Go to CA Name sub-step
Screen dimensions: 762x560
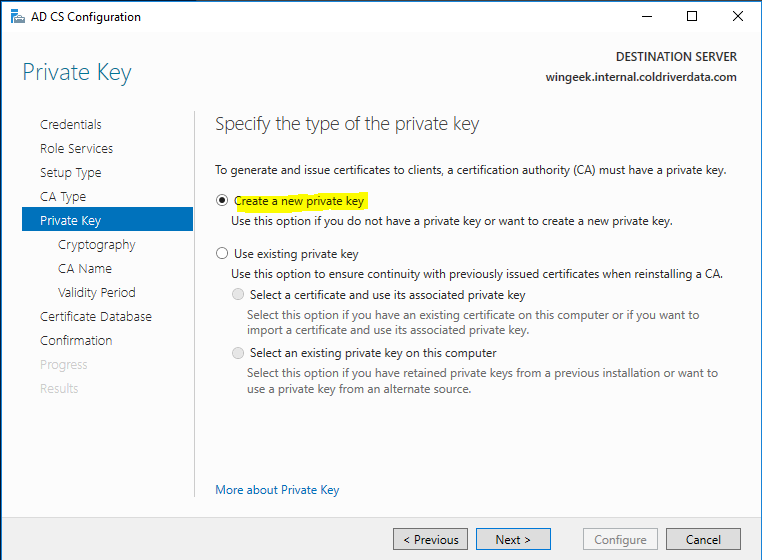(85, 269)
